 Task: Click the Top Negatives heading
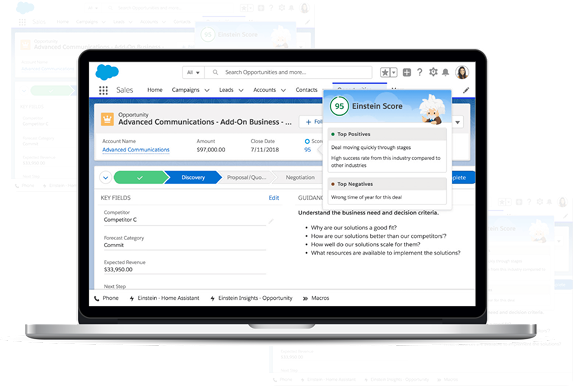pyautogui.click(x=355, y=184)
